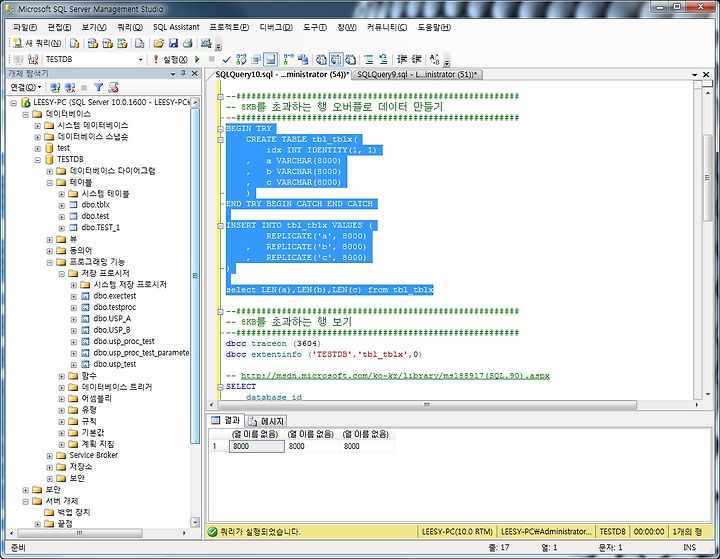Image resolution: width=720 pixels, height=559 pixels.
Task: Click the highlighted Specify Values for Template Parameters icon
Action: click(270, 59)
